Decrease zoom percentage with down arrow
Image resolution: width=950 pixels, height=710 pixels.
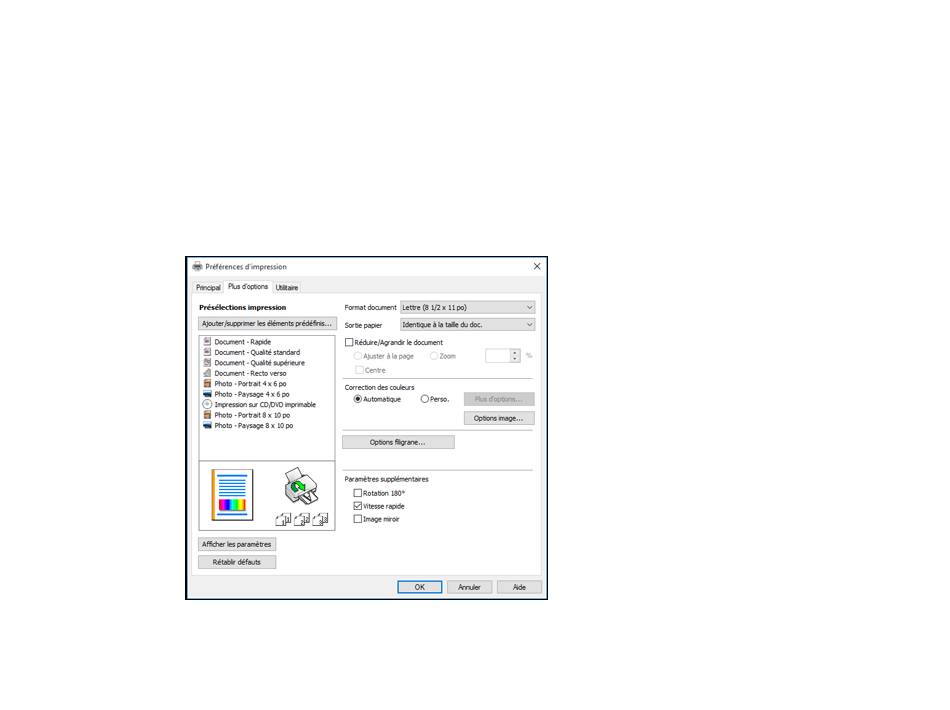click(515, 359)
